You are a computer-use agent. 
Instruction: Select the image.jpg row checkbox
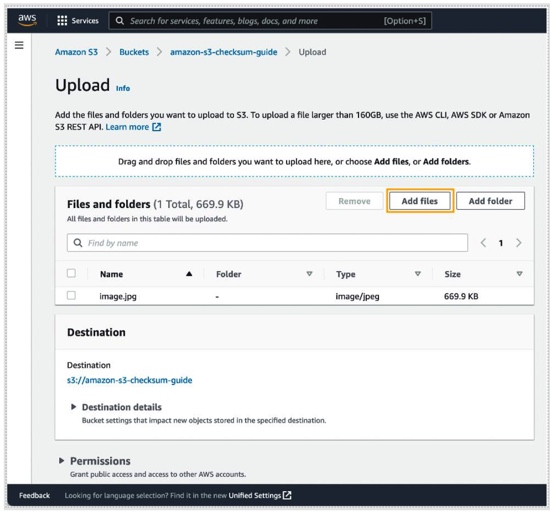tap(71, 295)
